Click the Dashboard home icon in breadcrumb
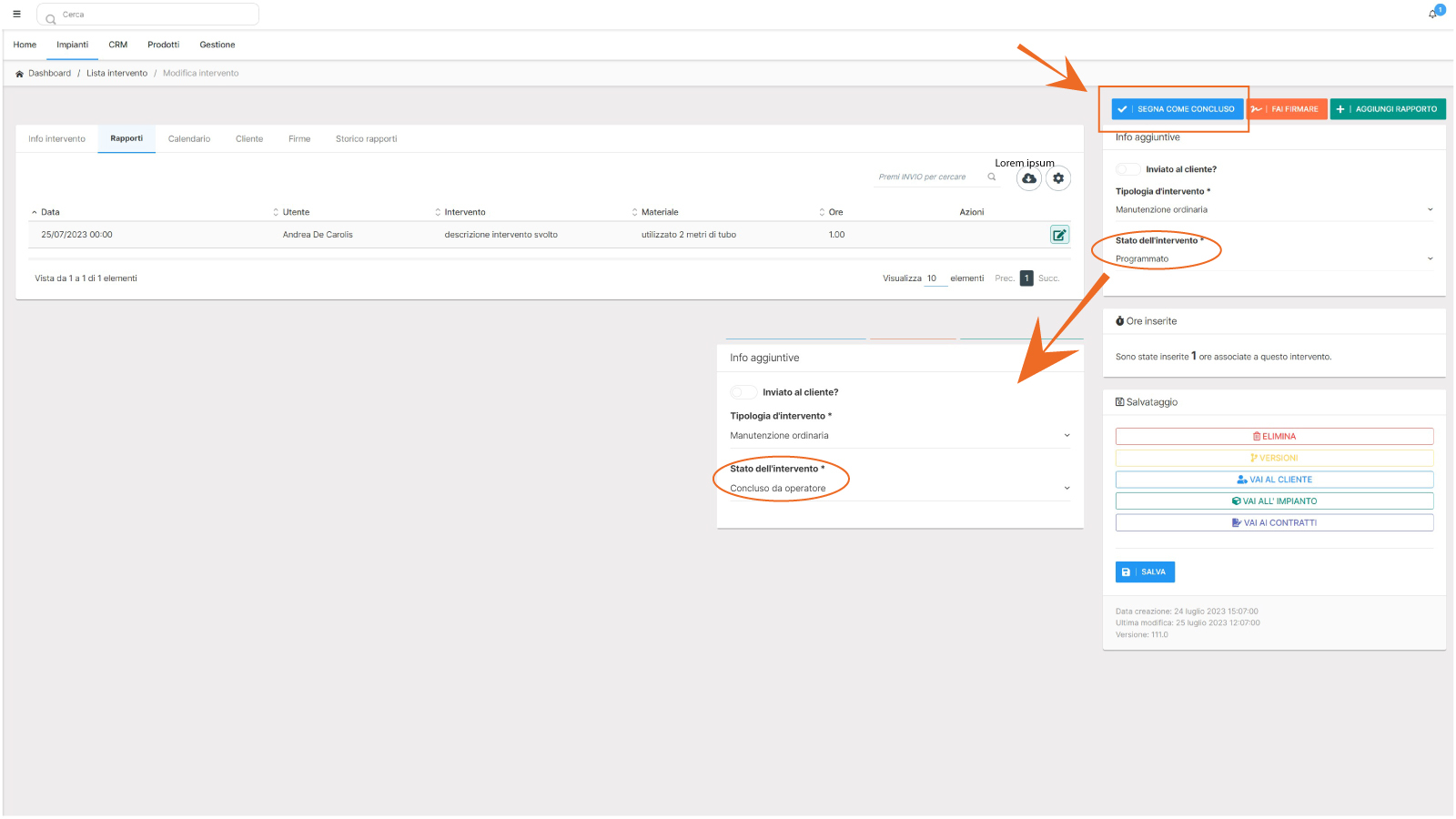 (19, 74)
